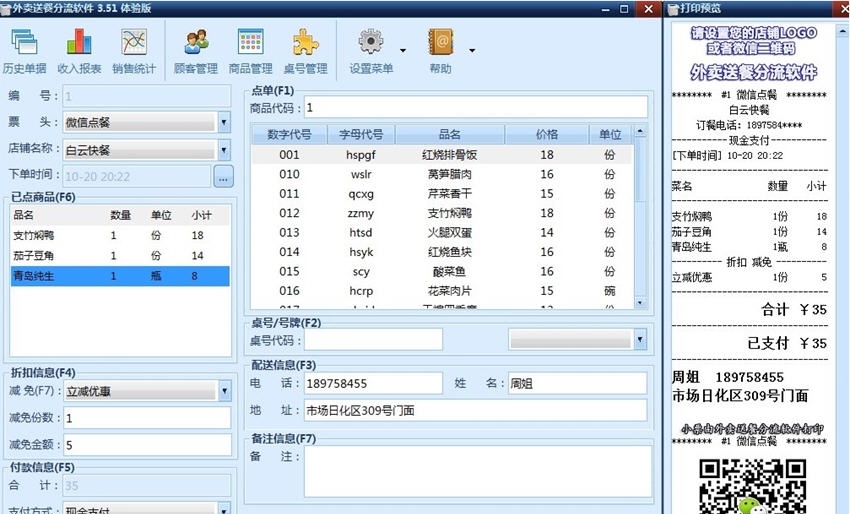Open the 历史单据 history orders icon

(x=24, y=42)
